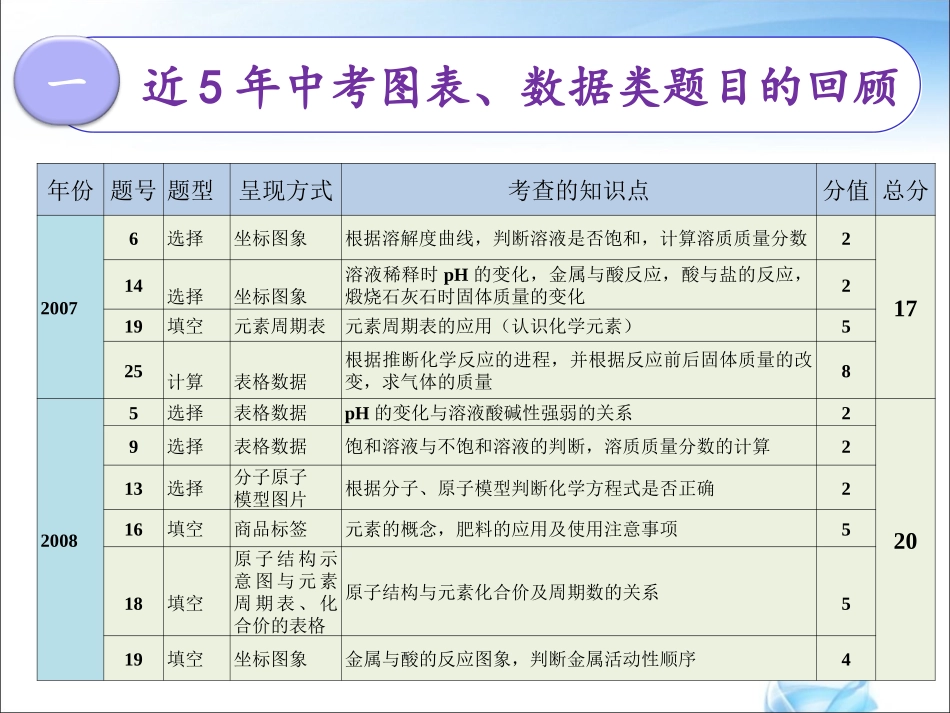Click the '呈现方式' column header

pos(285,190)
